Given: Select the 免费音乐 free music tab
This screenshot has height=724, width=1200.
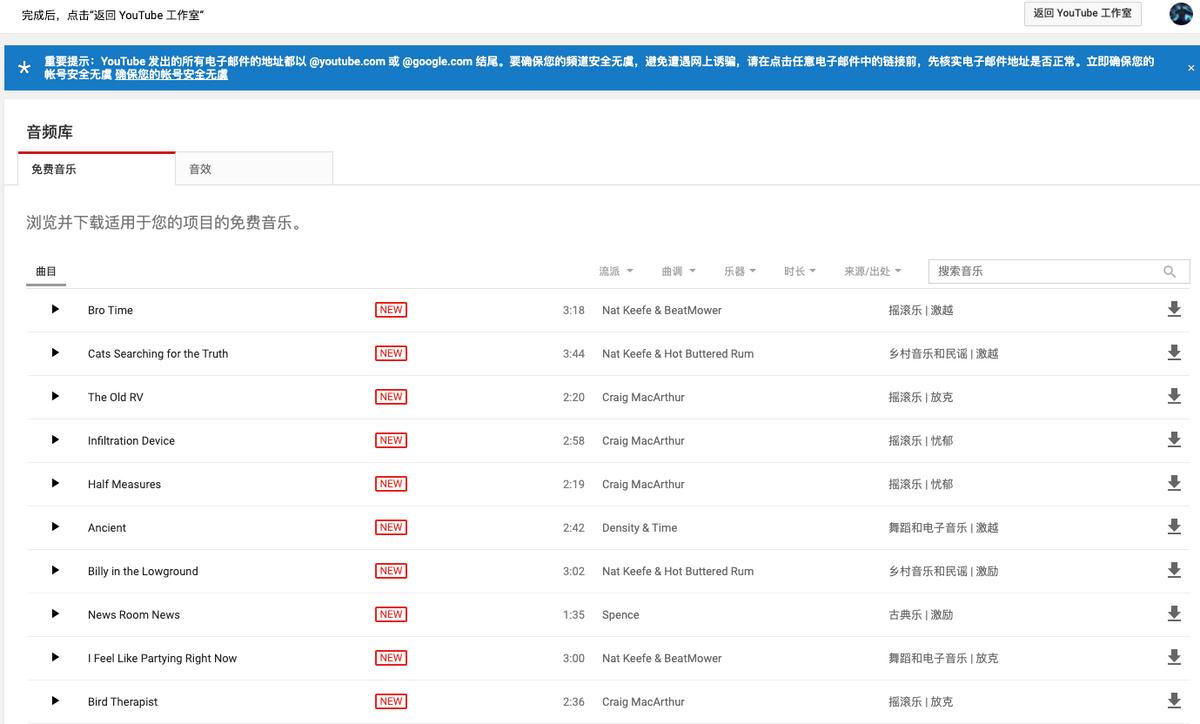Looking at the screenshot, I should (97, 169).
